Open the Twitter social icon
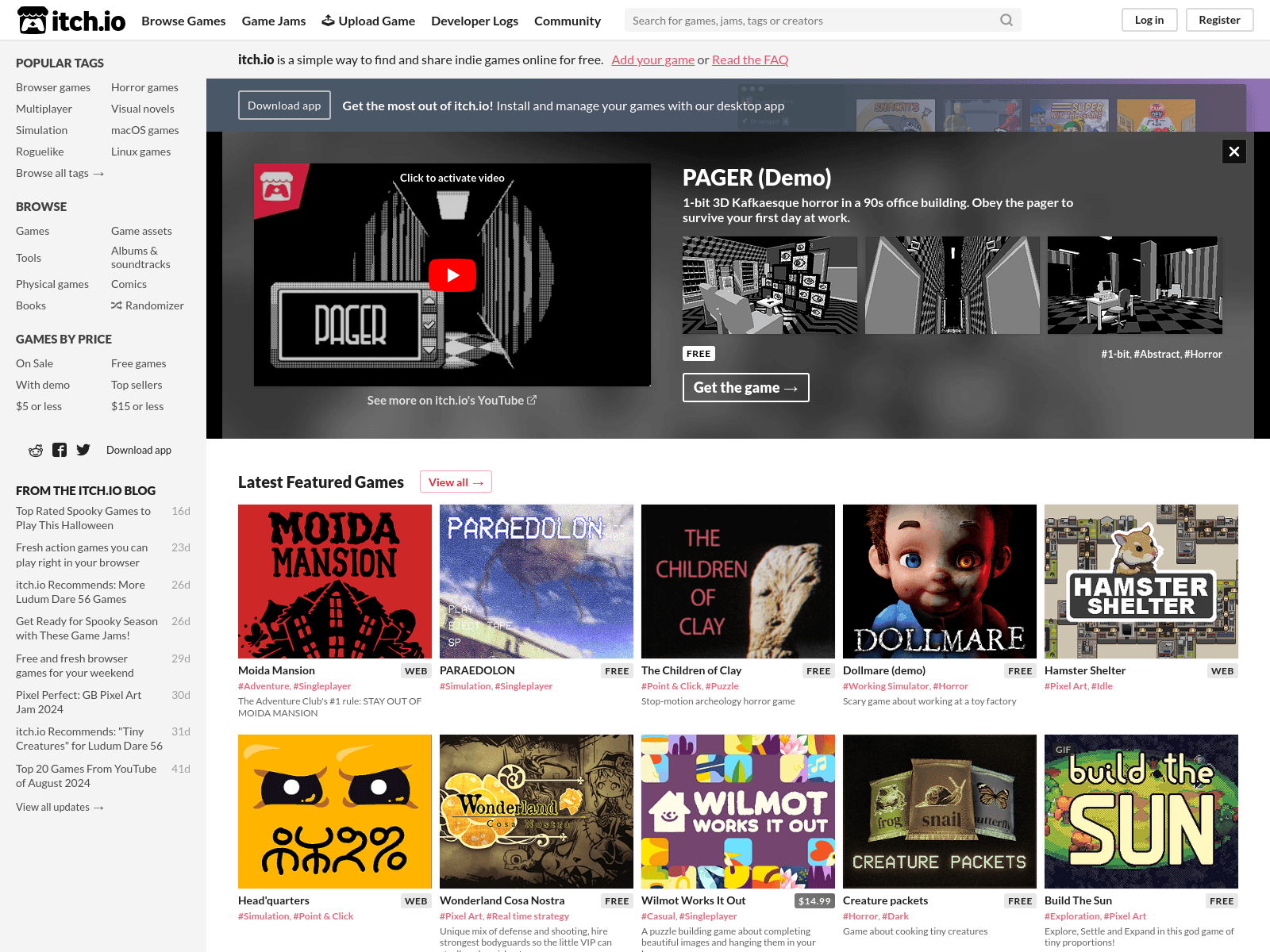Image resolution: width=1270 pixels, height=952 pixels. pos(83,450)
